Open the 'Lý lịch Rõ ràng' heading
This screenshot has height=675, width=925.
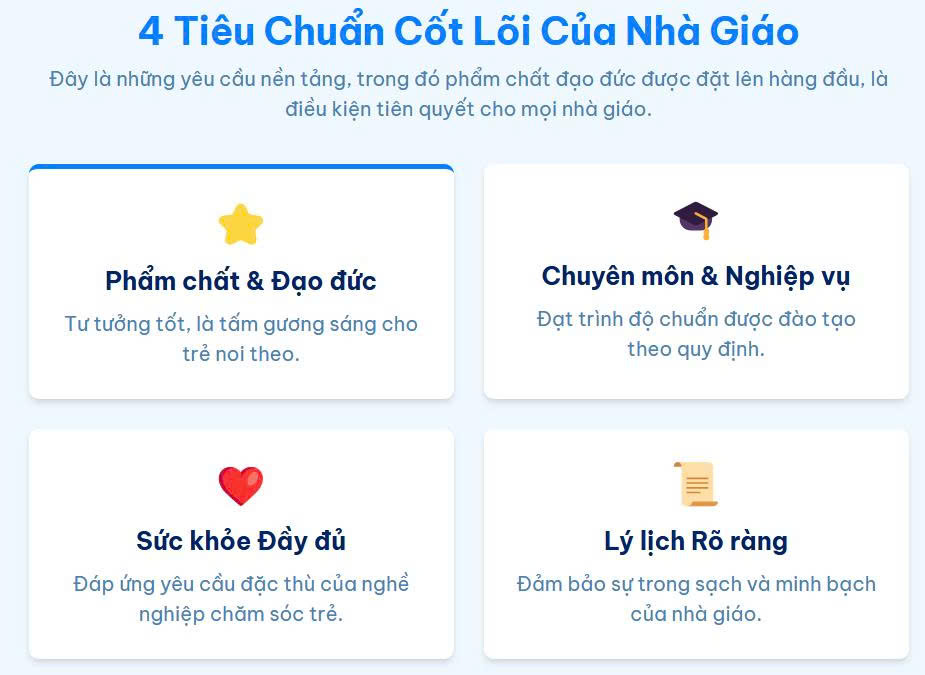696,541
